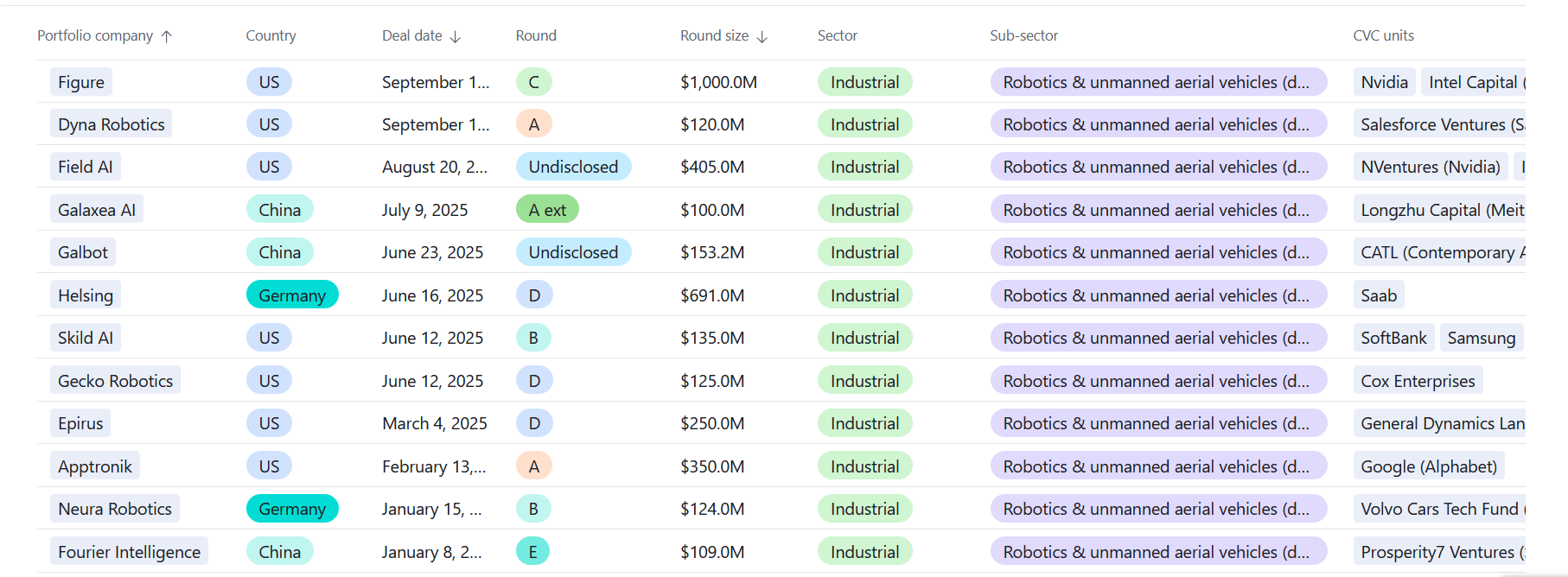Click the CVC units column header
This screenshot has width=1568, height=577.
coord(1383,35)
